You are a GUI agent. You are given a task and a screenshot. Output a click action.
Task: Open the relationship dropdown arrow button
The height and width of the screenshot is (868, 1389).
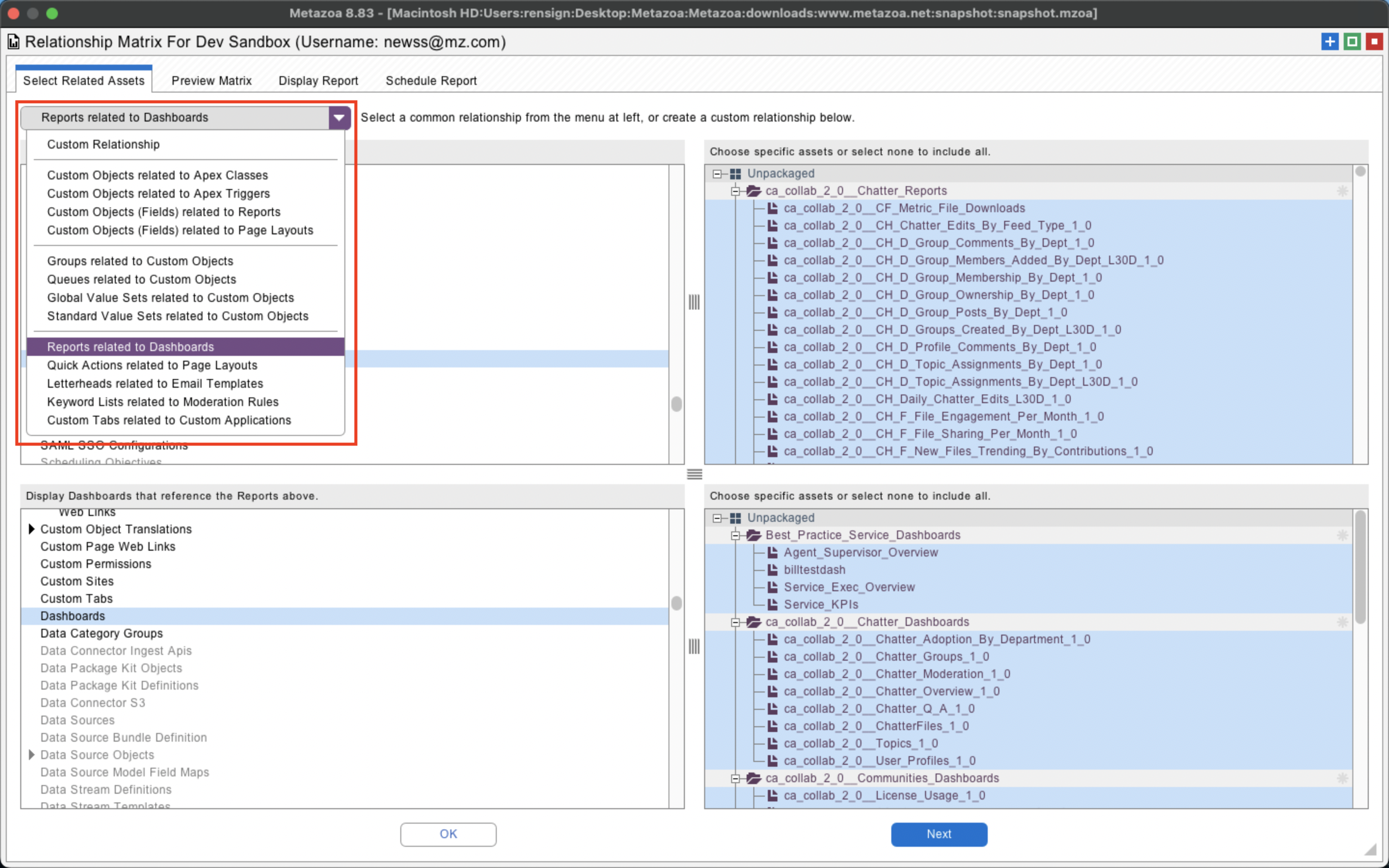(x=340, y=118)
